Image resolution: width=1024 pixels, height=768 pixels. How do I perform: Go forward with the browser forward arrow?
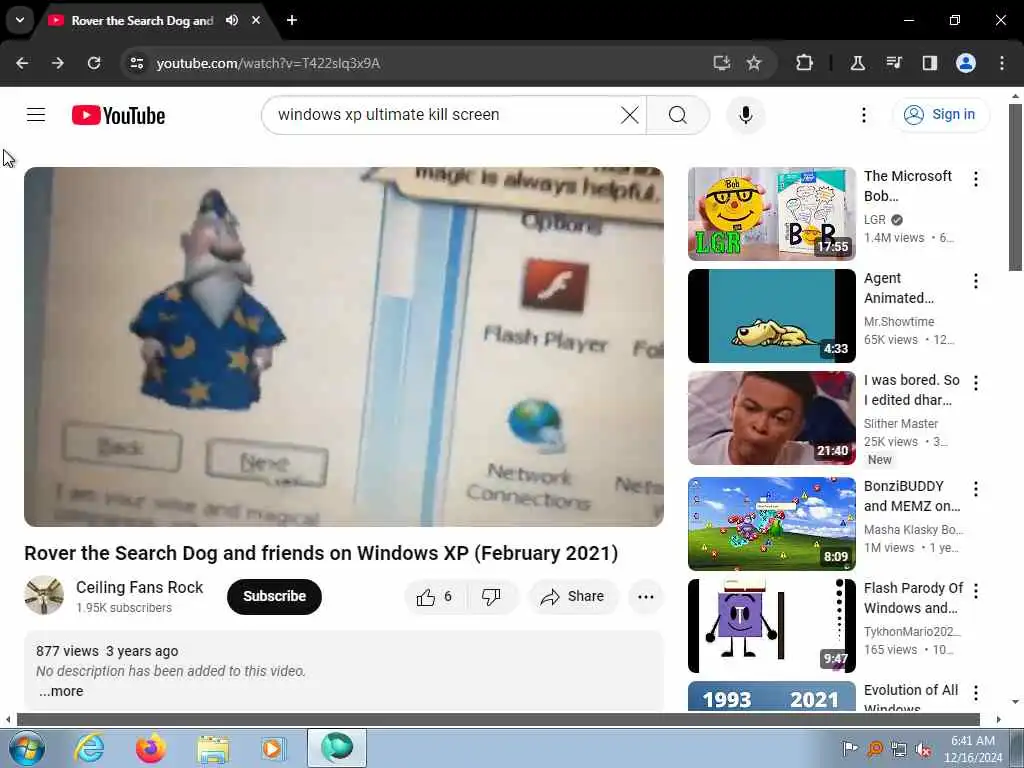[x=58, y=63]
